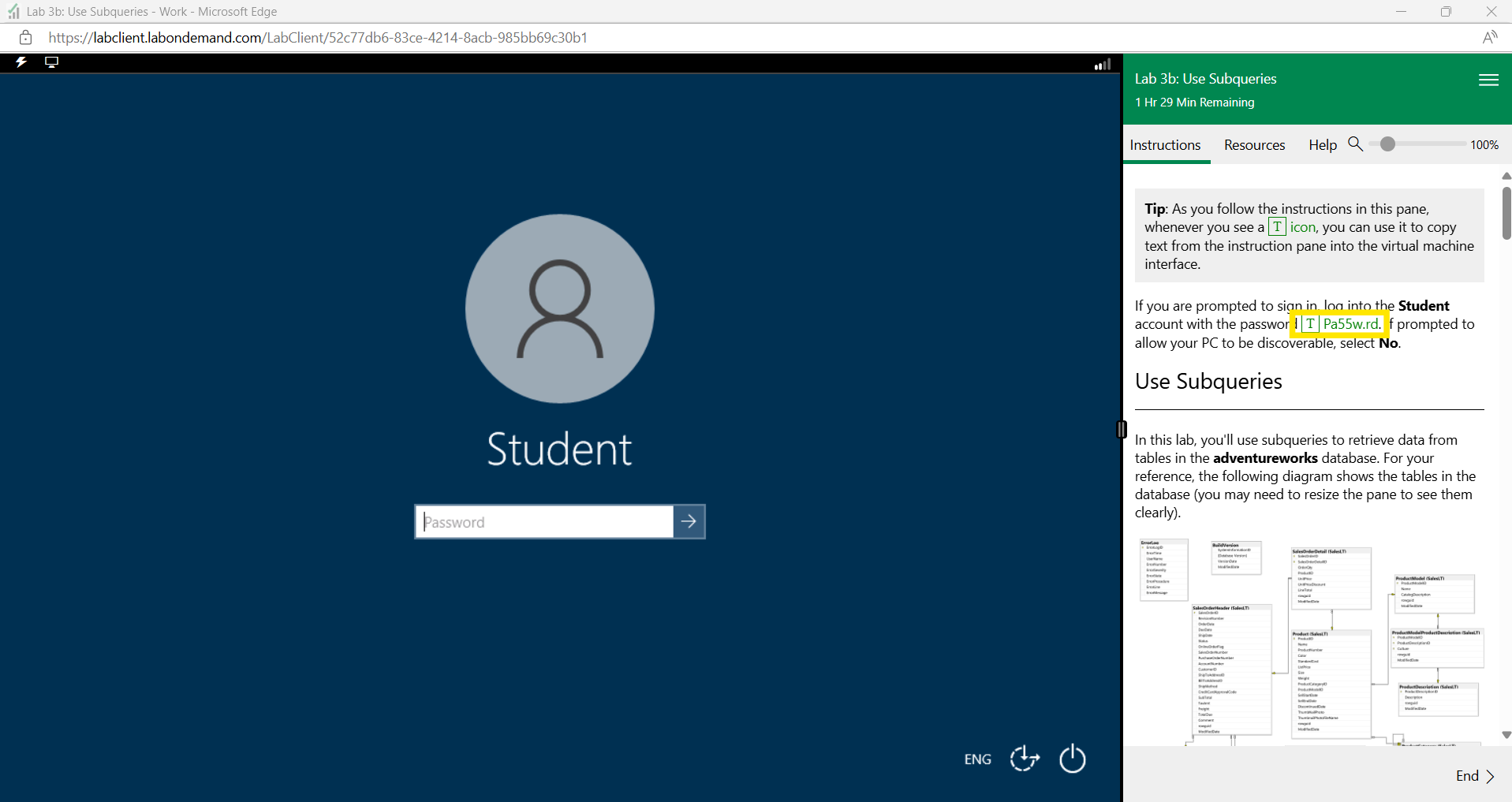Viewport: 1512px width, 802px height.
Task: Click the Read Aloud icon in address bar
Action: [x=1489, y=37]
